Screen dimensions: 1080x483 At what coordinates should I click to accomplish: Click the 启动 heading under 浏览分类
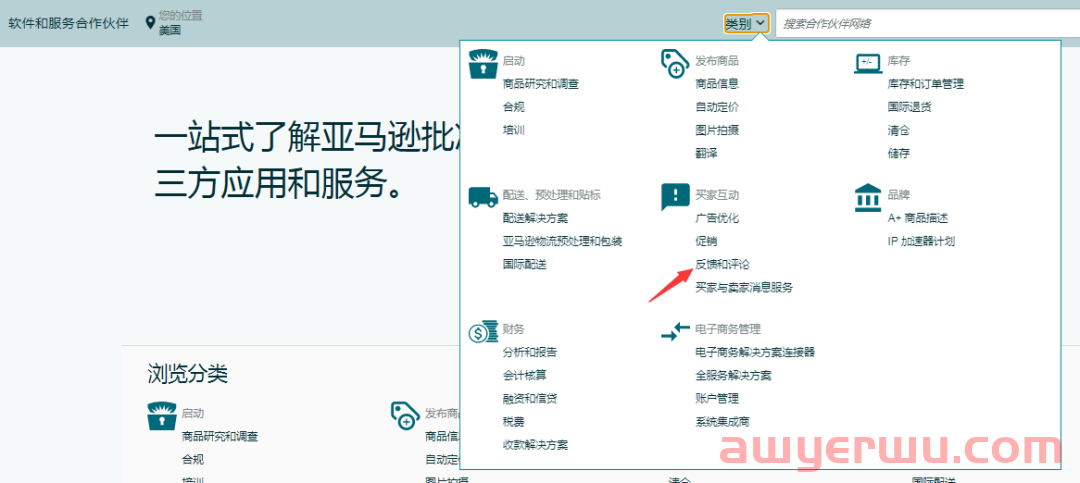tap(193, 413)
